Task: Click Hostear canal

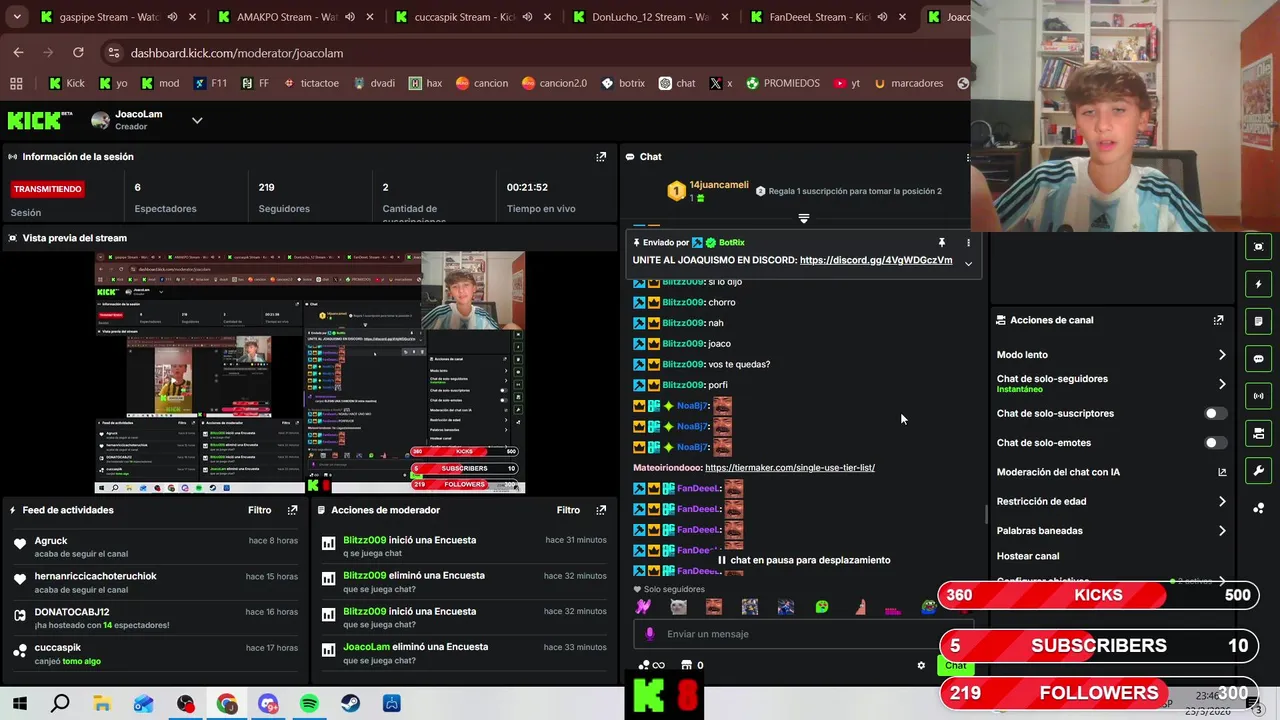Action: coord(1028,556)
